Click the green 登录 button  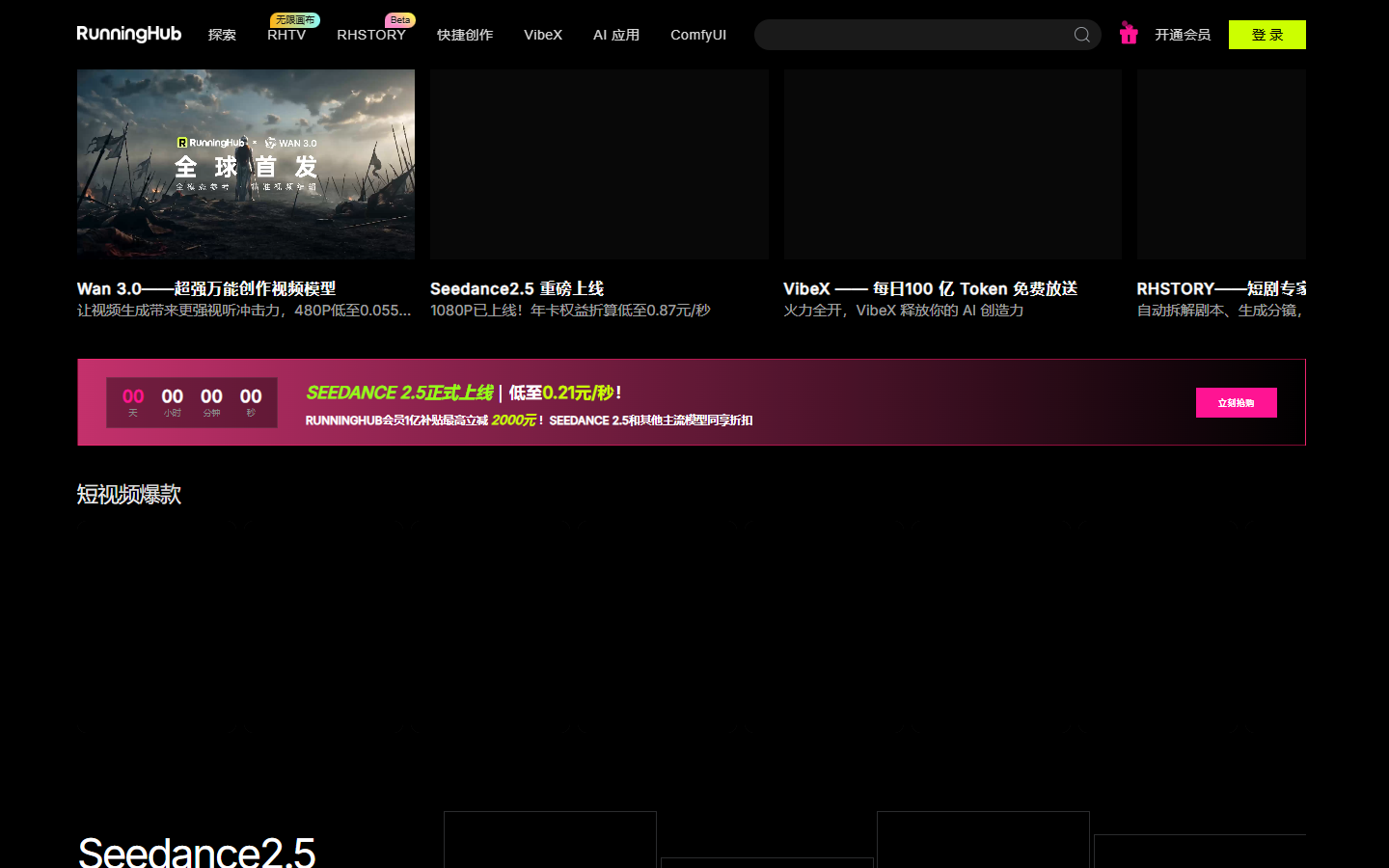(1267, 35)
